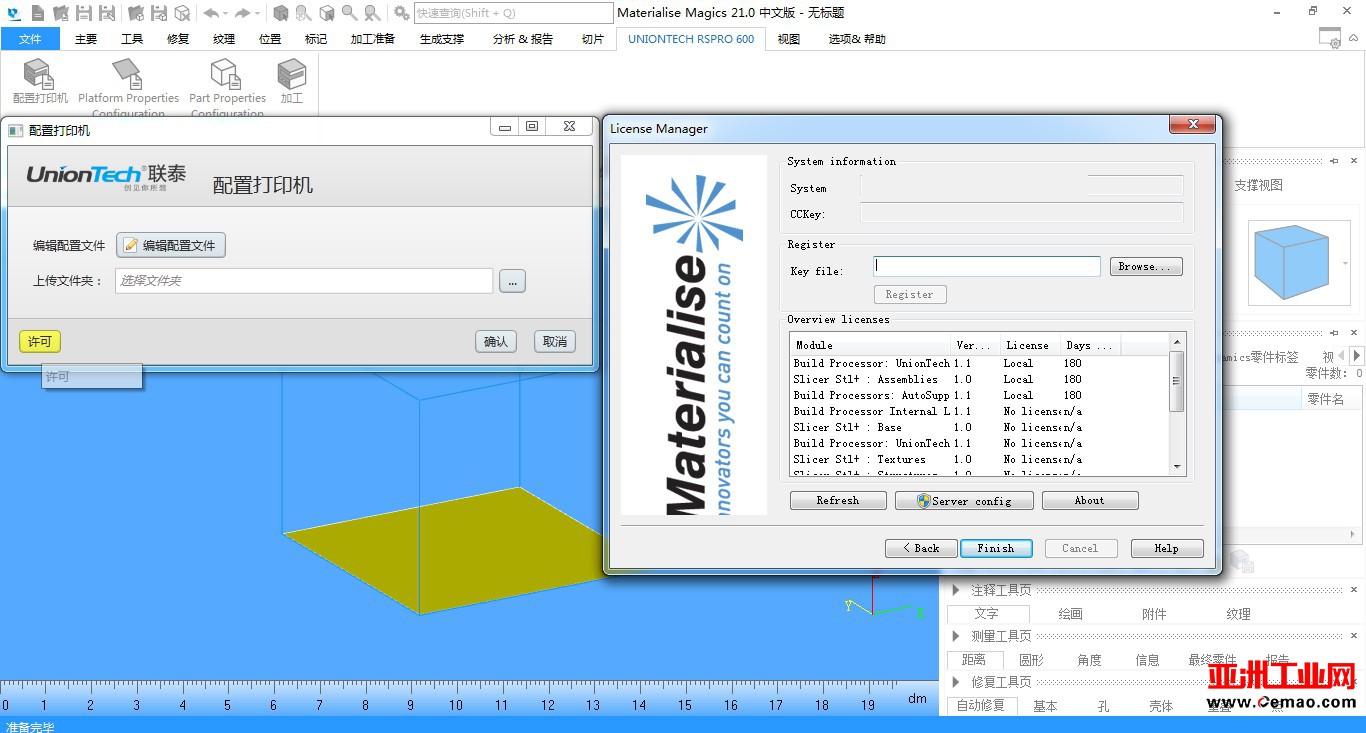The height and width of the screenshot is (733, 1366).
Task: Click 取消 in the printer config dialog
Action: 555,341
